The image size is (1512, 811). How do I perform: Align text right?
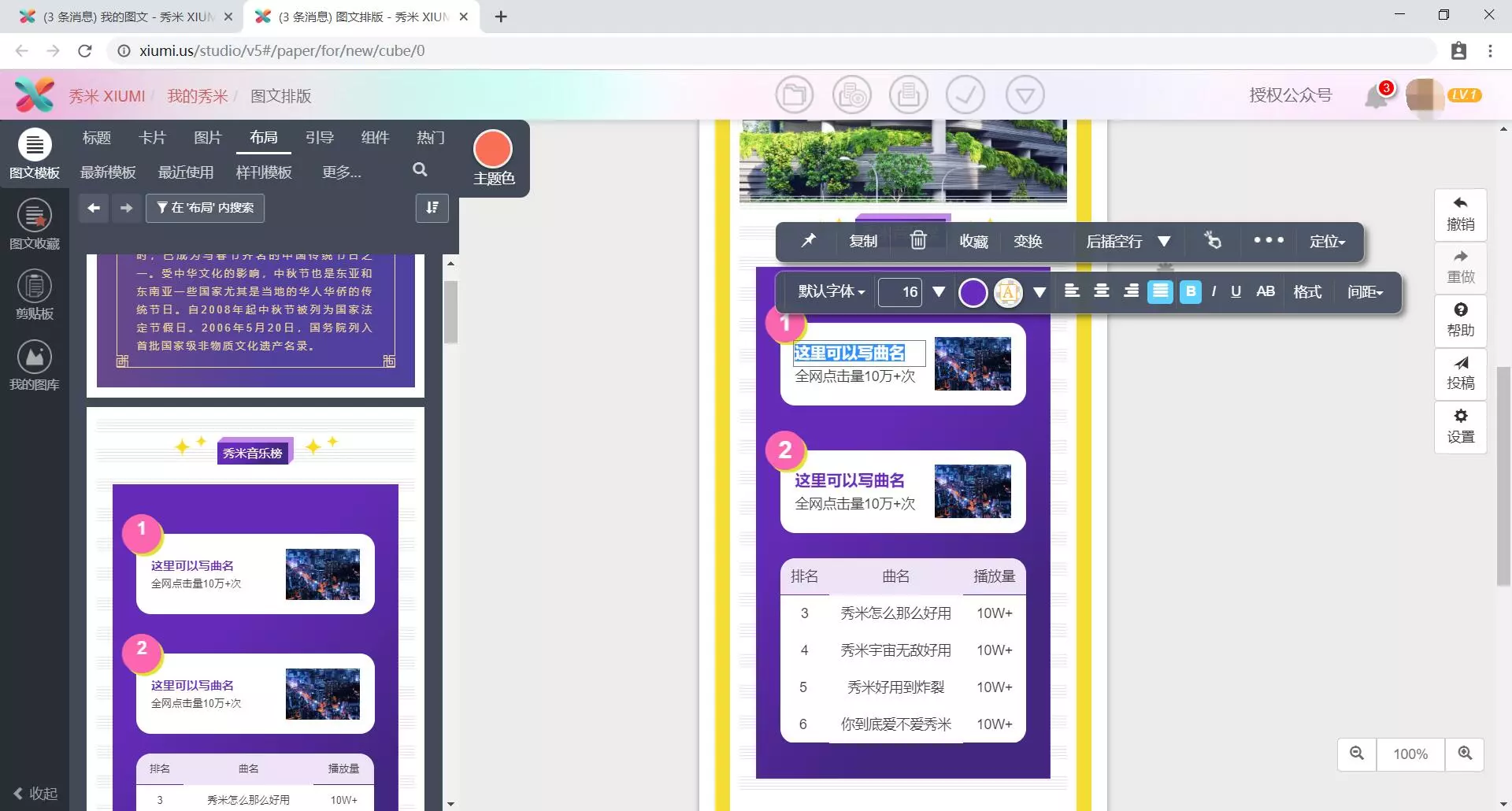(1131, 291)
